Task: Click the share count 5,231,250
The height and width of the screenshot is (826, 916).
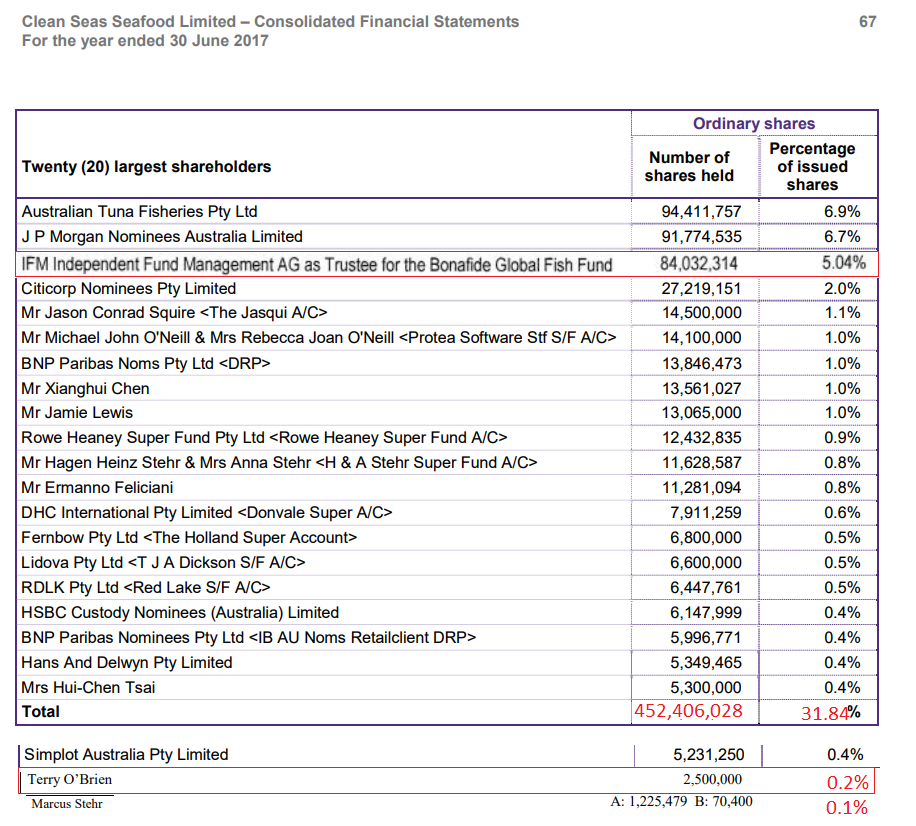Action: pyautogui.click(x=709, y=755)
